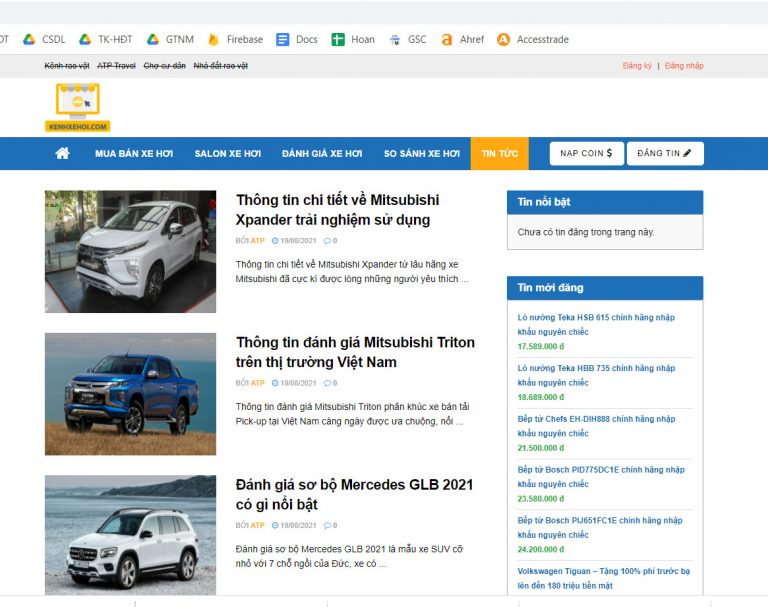Open the SO SÁNH XE HƠI menu
Viewport: 768px width, 607px height.
(x=422, y=153)
